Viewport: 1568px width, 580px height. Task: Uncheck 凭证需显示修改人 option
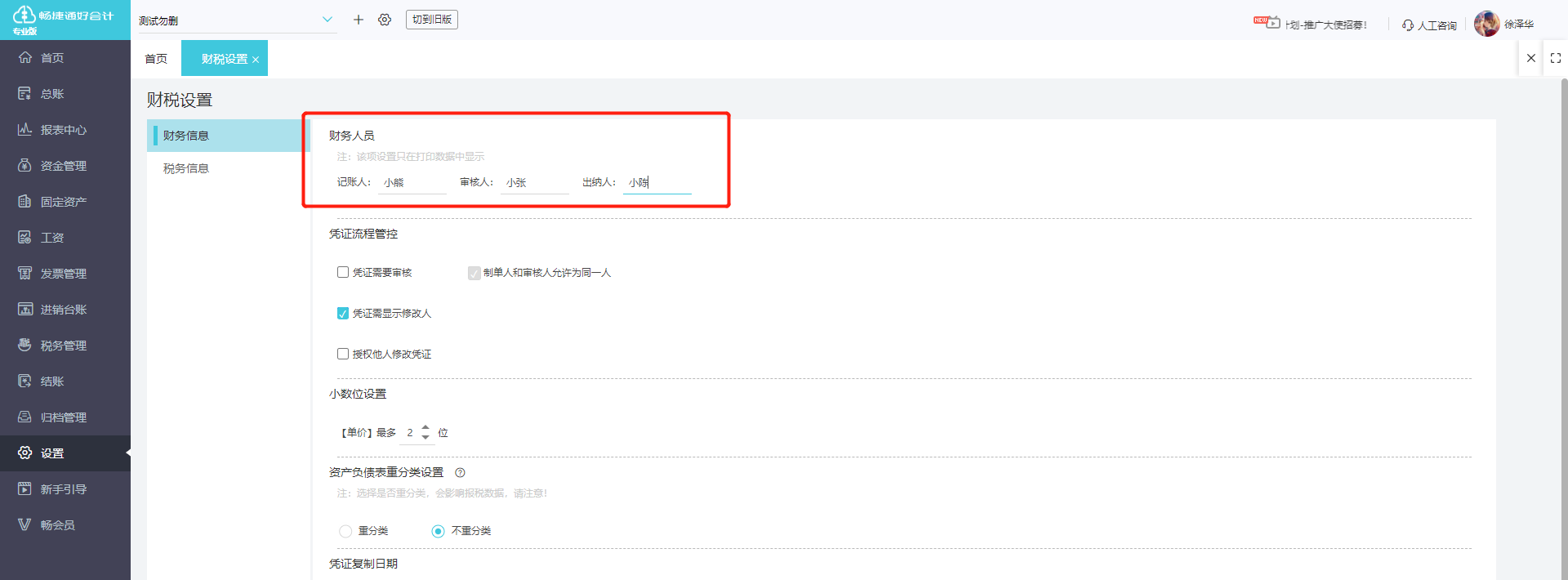343,314
